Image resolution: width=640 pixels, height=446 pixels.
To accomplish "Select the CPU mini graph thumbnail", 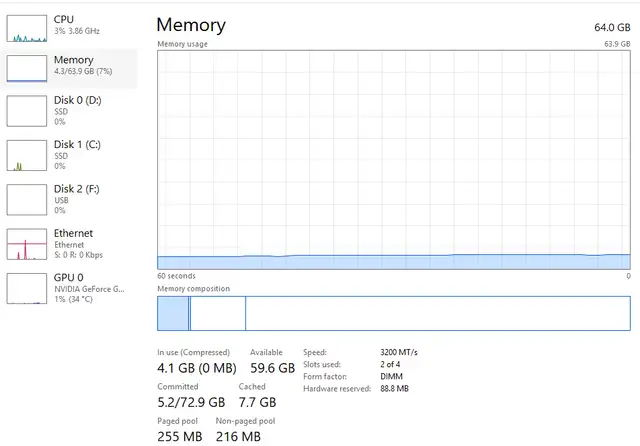I will click(27, 29).
